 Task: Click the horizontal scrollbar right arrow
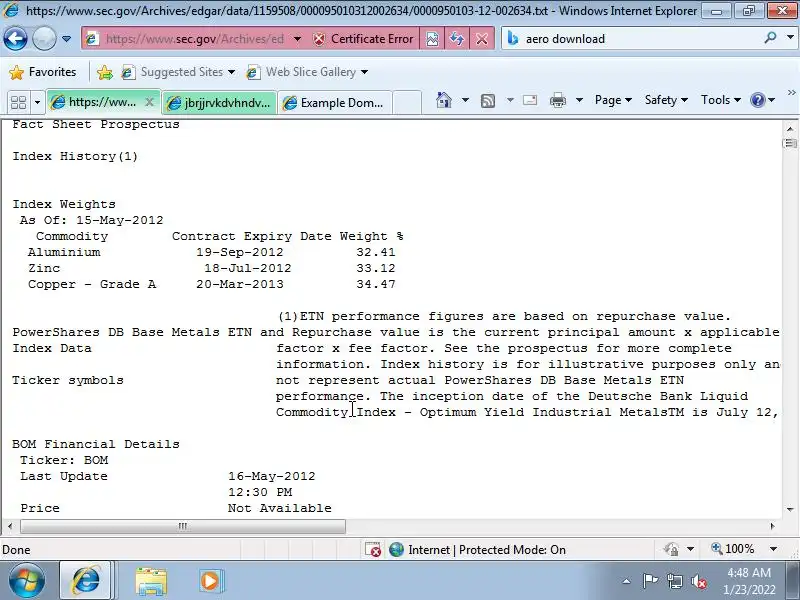point(772,526)
